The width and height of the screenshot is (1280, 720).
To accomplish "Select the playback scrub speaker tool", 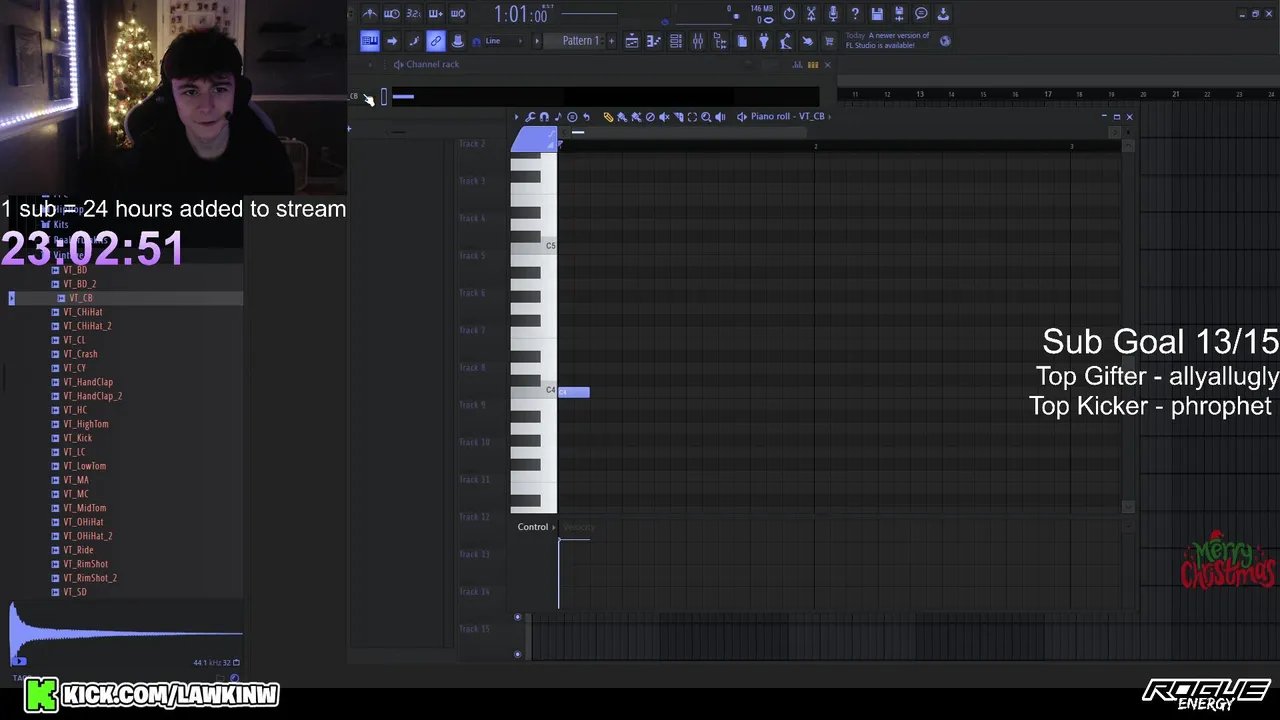I will point(720,117).
